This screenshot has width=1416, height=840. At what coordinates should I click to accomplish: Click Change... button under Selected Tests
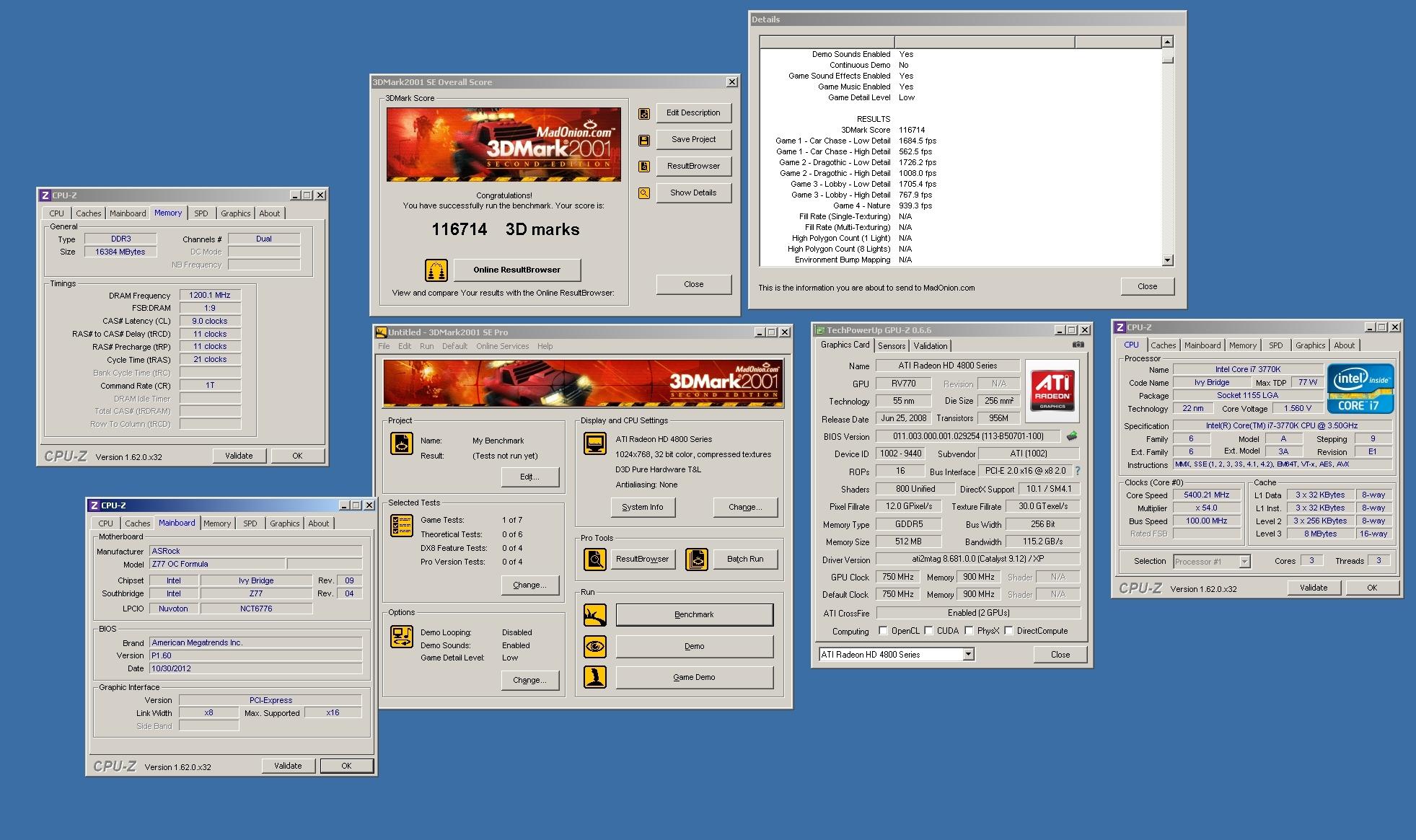pos(529,585)
